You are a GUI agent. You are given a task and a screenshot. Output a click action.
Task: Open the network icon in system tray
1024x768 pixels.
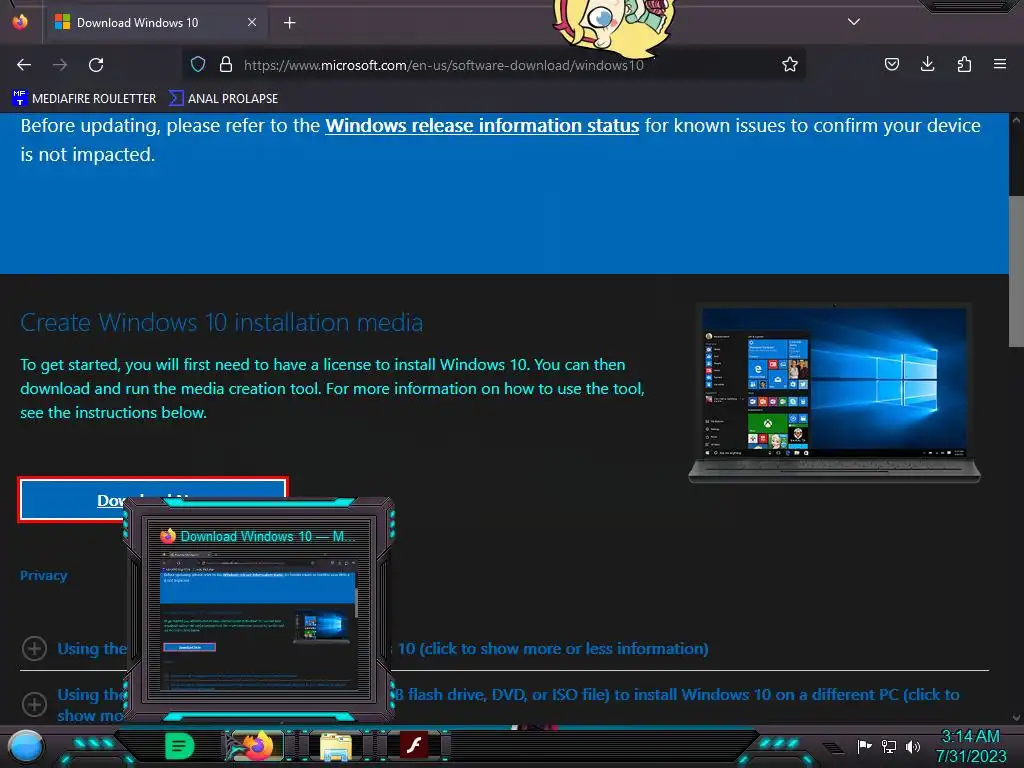tap(888, 746)
